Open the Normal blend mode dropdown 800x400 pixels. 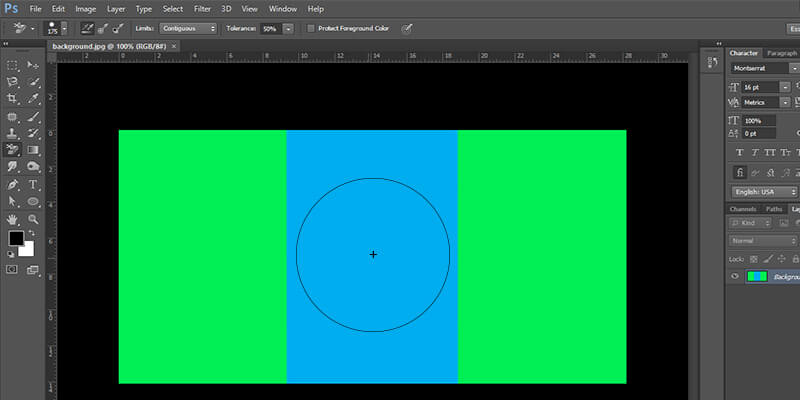click(763, 240)
